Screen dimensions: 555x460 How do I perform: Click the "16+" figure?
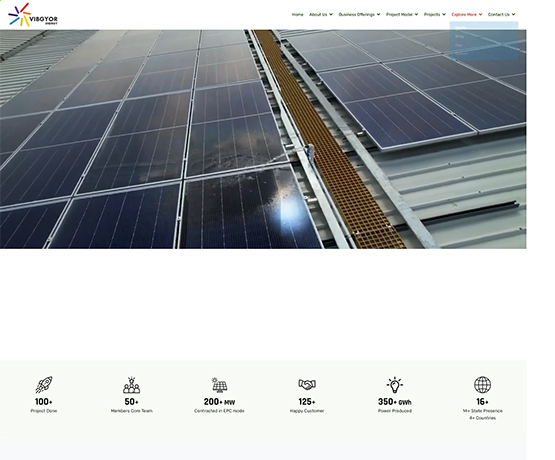tap(482, 402)
